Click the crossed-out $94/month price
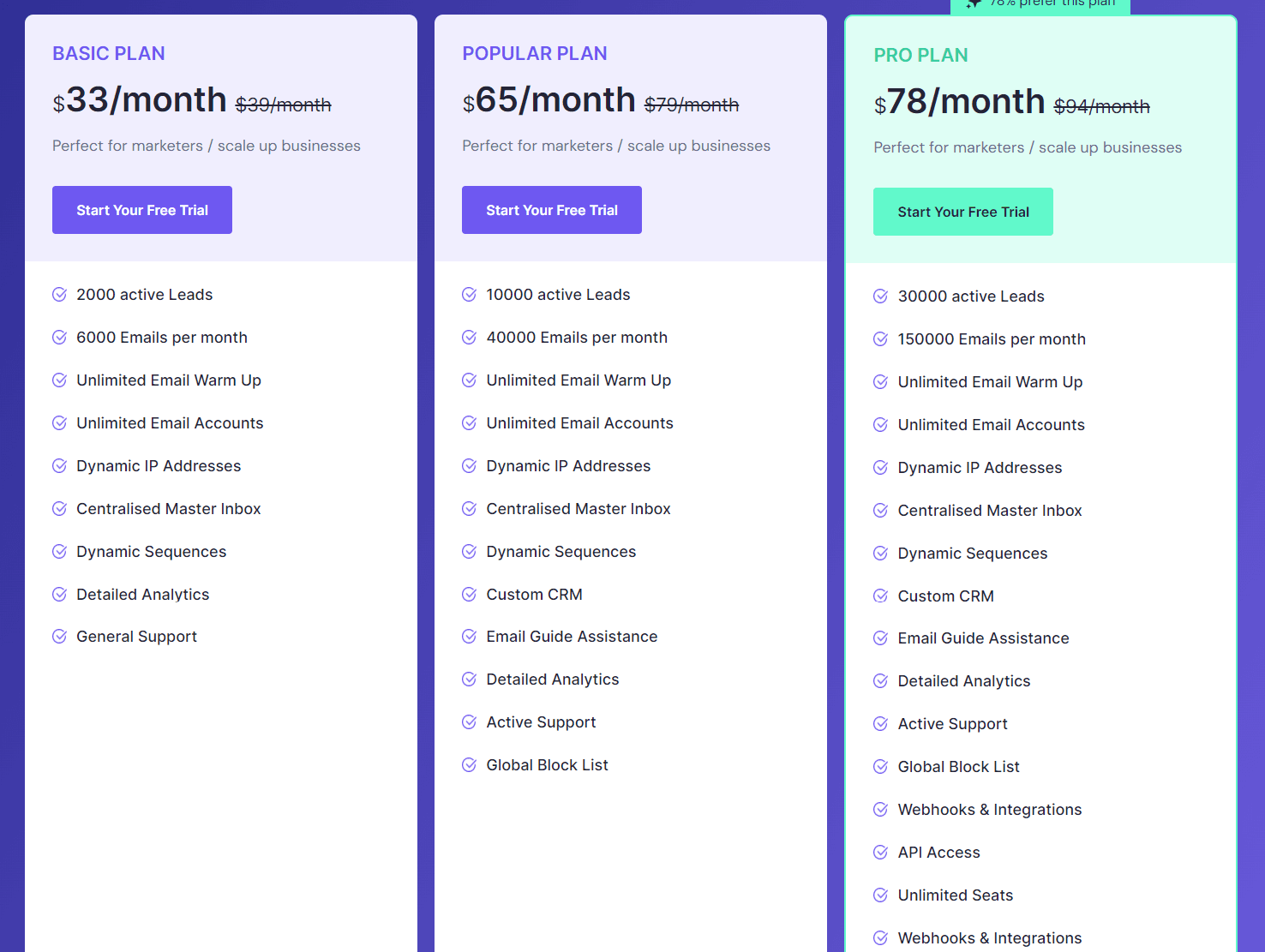Viewport: 1265px width, 952px height. pos(1101,106)
